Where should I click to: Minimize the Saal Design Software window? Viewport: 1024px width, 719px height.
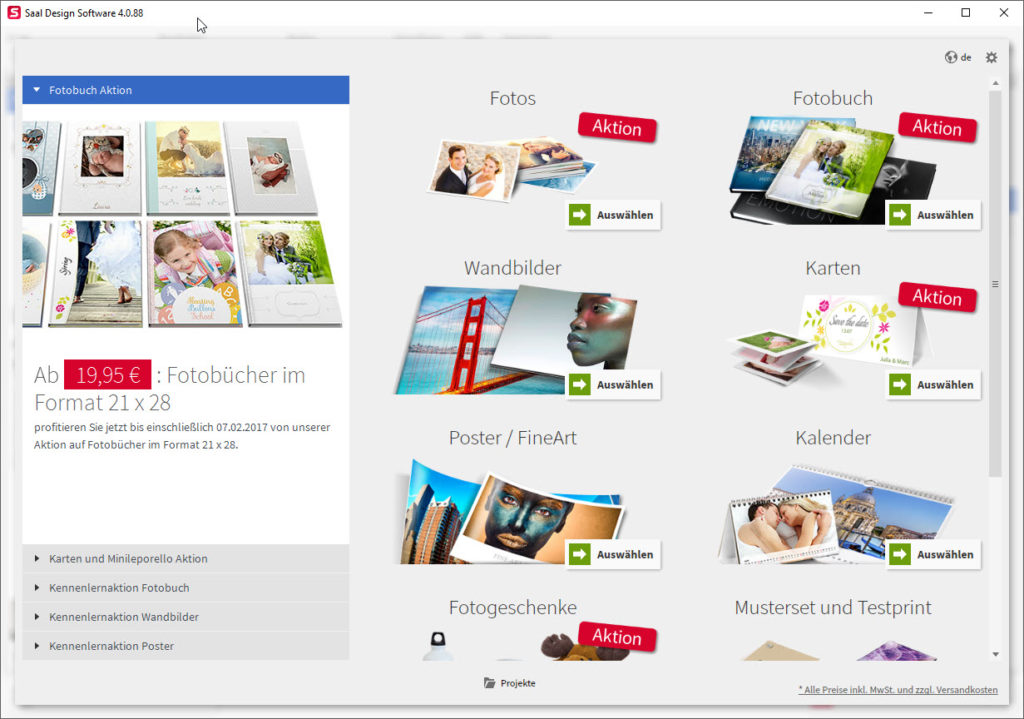coord(928,12)
